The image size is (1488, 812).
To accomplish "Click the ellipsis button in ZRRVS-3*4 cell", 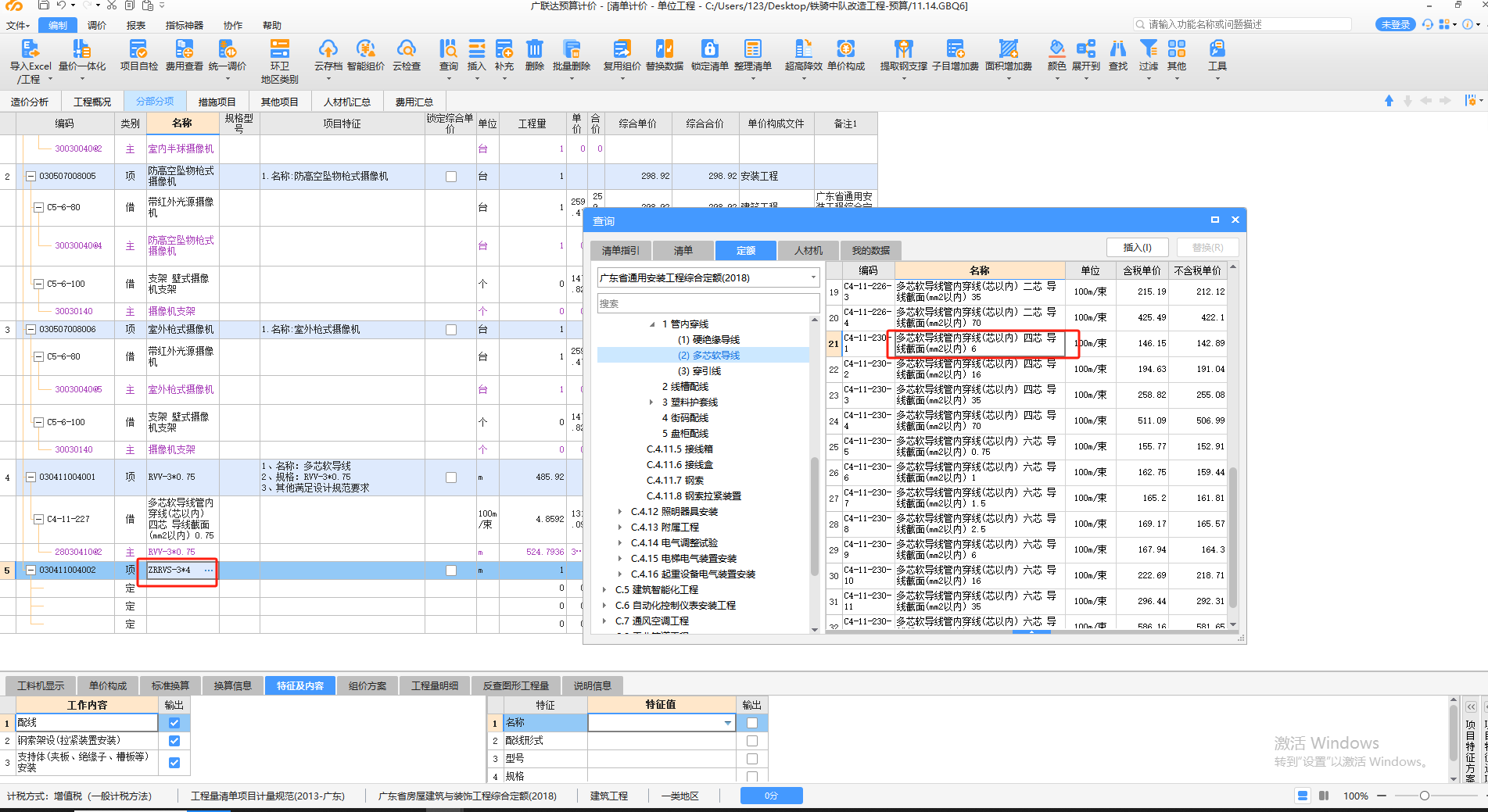I will pos(208,571).
